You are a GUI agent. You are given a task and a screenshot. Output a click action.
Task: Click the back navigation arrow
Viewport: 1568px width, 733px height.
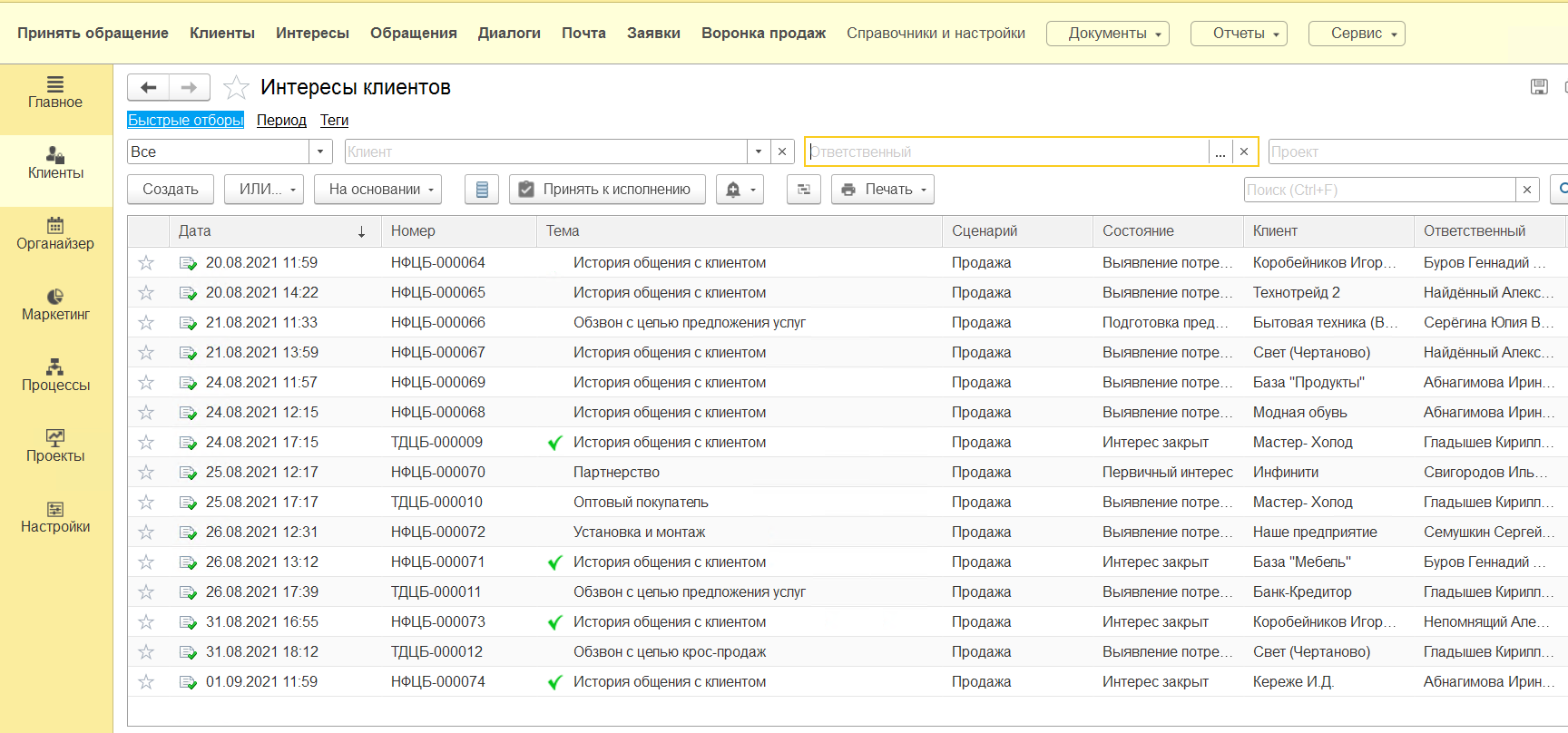[x=149, y=87]
